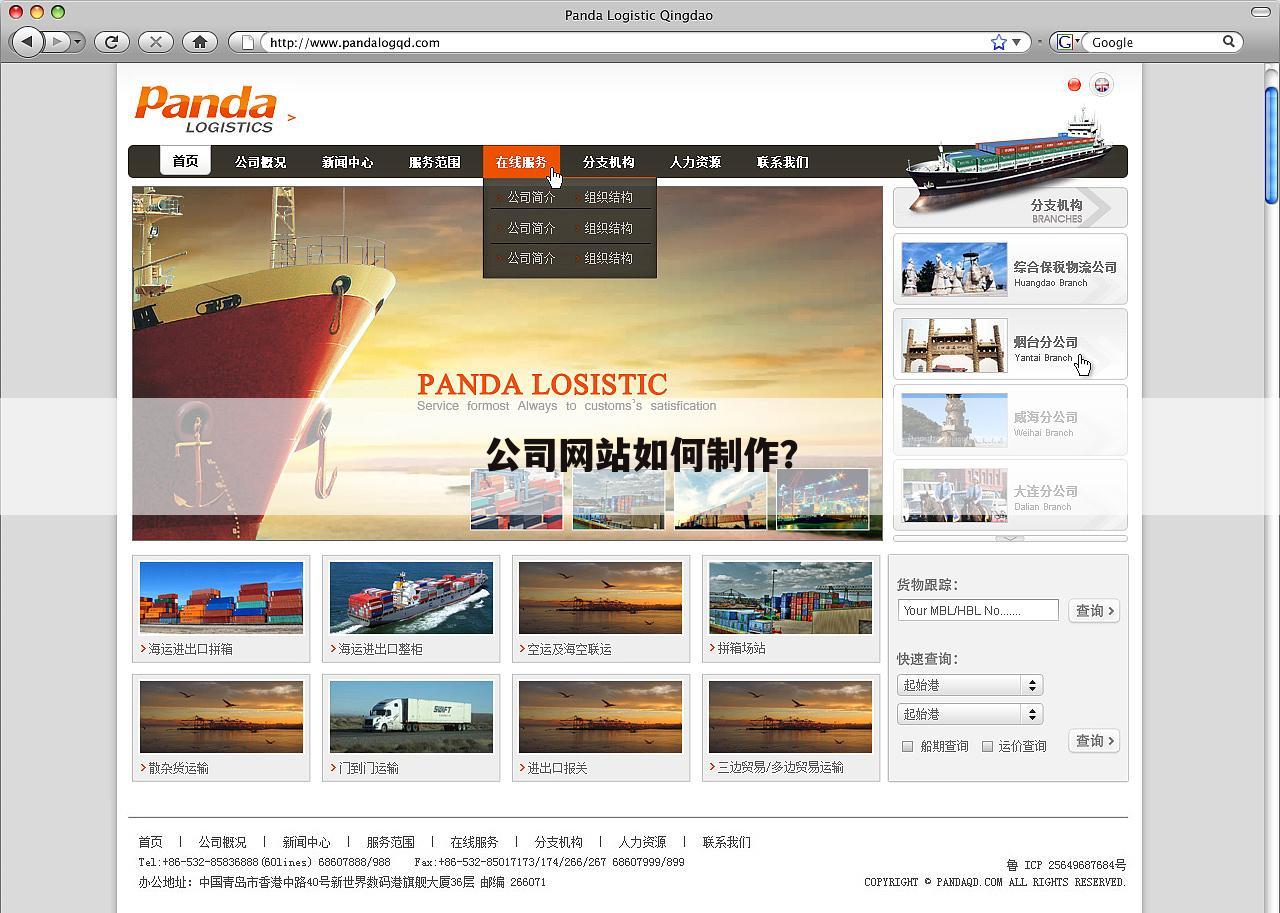Click the 分支机构 BRANCHES panel header

pos(1010,208)
